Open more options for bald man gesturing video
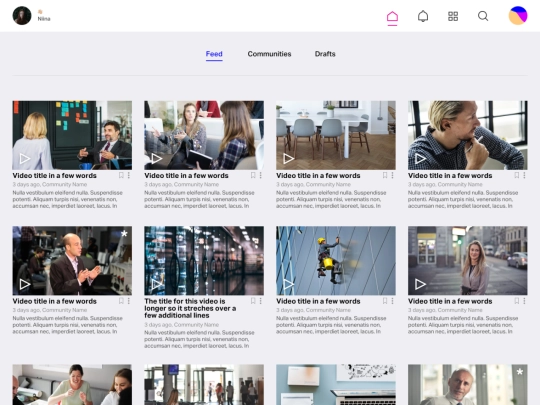Viewport: 540px width, 405px height. (x=129, y=301)
